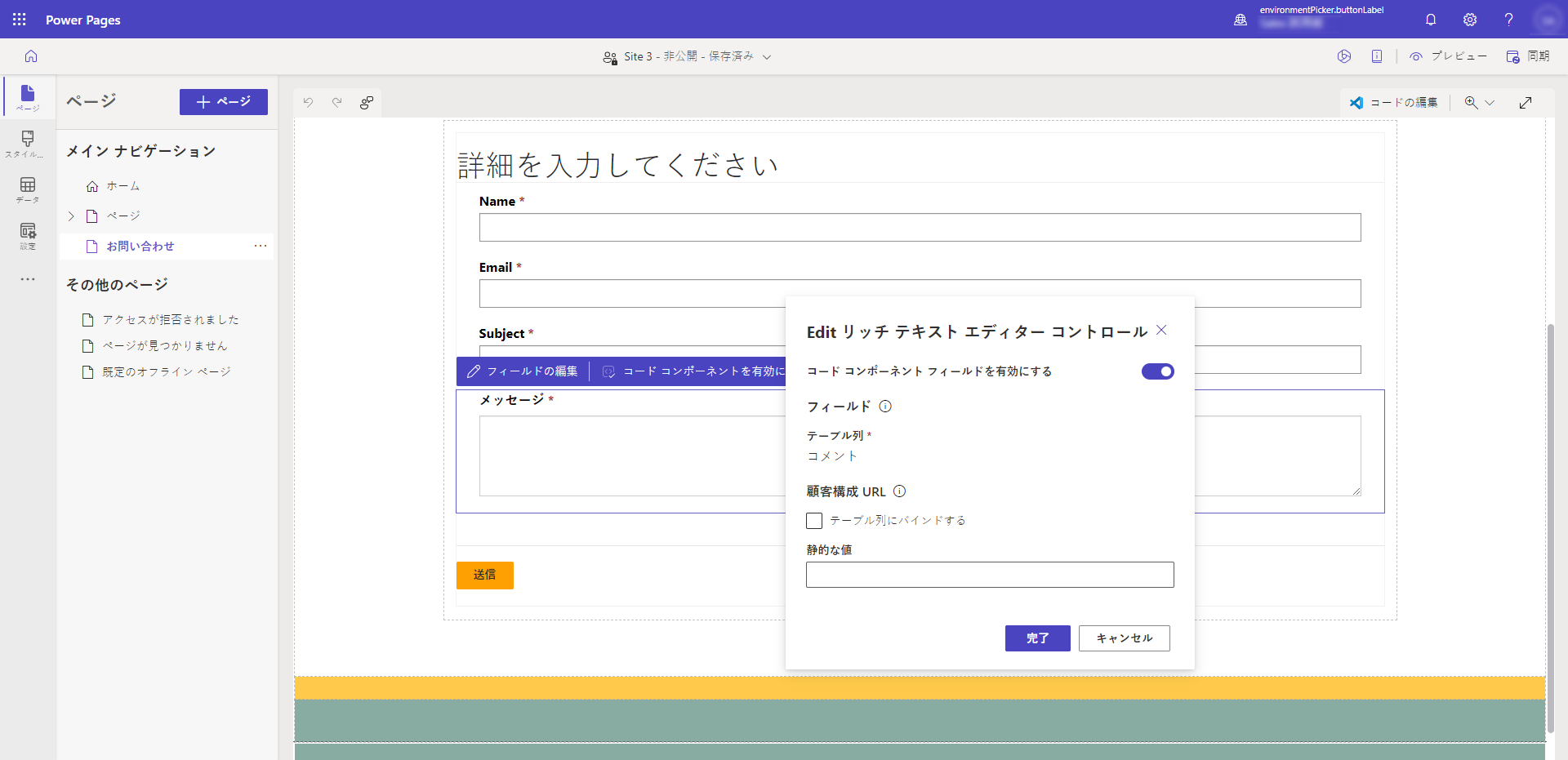This screenshot has height=760, width=1568.
Task: Click the Sync button
Action: click(1528, 56)
